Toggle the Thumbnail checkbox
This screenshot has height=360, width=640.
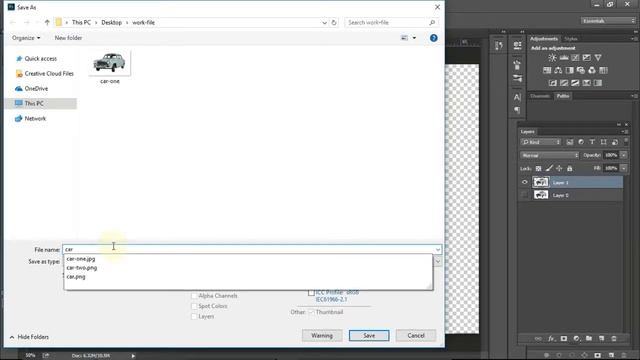[x=311, y=312]
